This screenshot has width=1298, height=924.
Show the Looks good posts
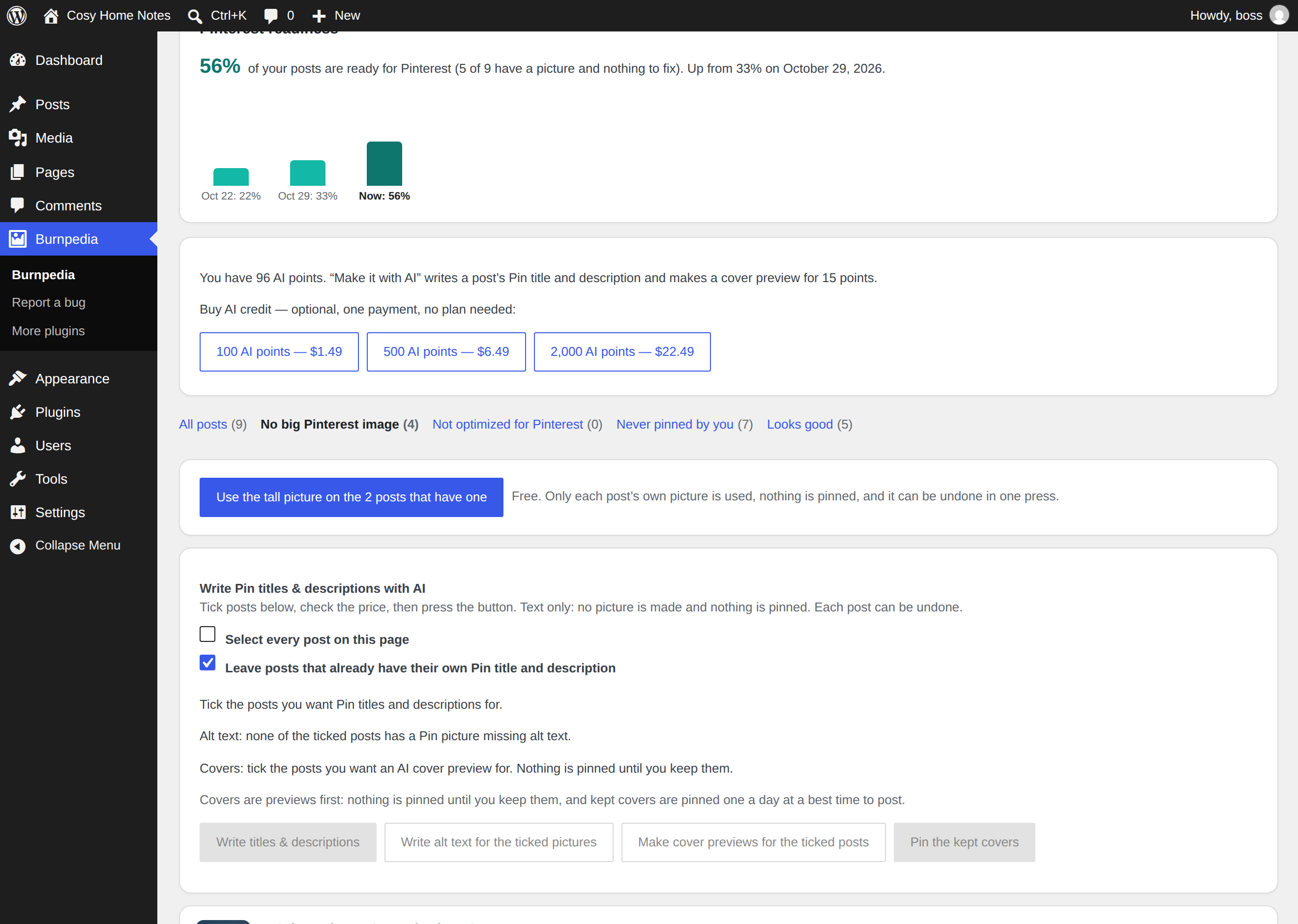799,425
